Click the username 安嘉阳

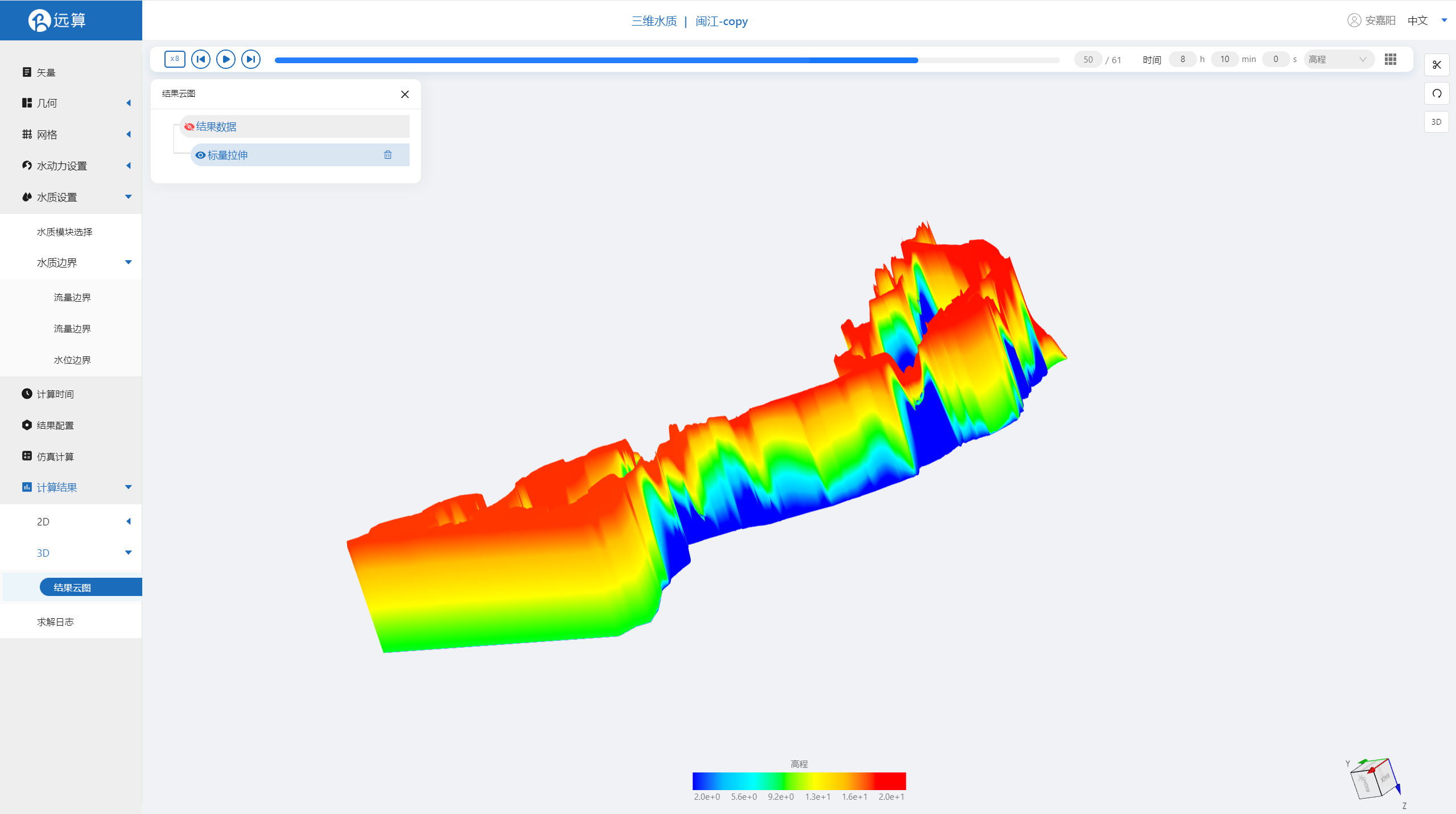pyautogui.click(x=1380, y=20)
